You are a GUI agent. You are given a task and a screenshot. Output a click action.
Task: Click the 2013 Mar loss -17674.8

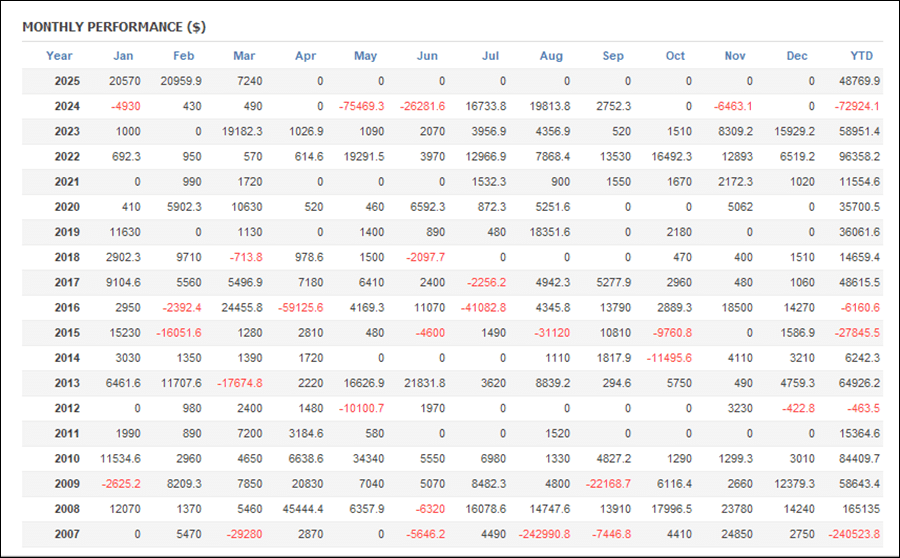[240, 383]
